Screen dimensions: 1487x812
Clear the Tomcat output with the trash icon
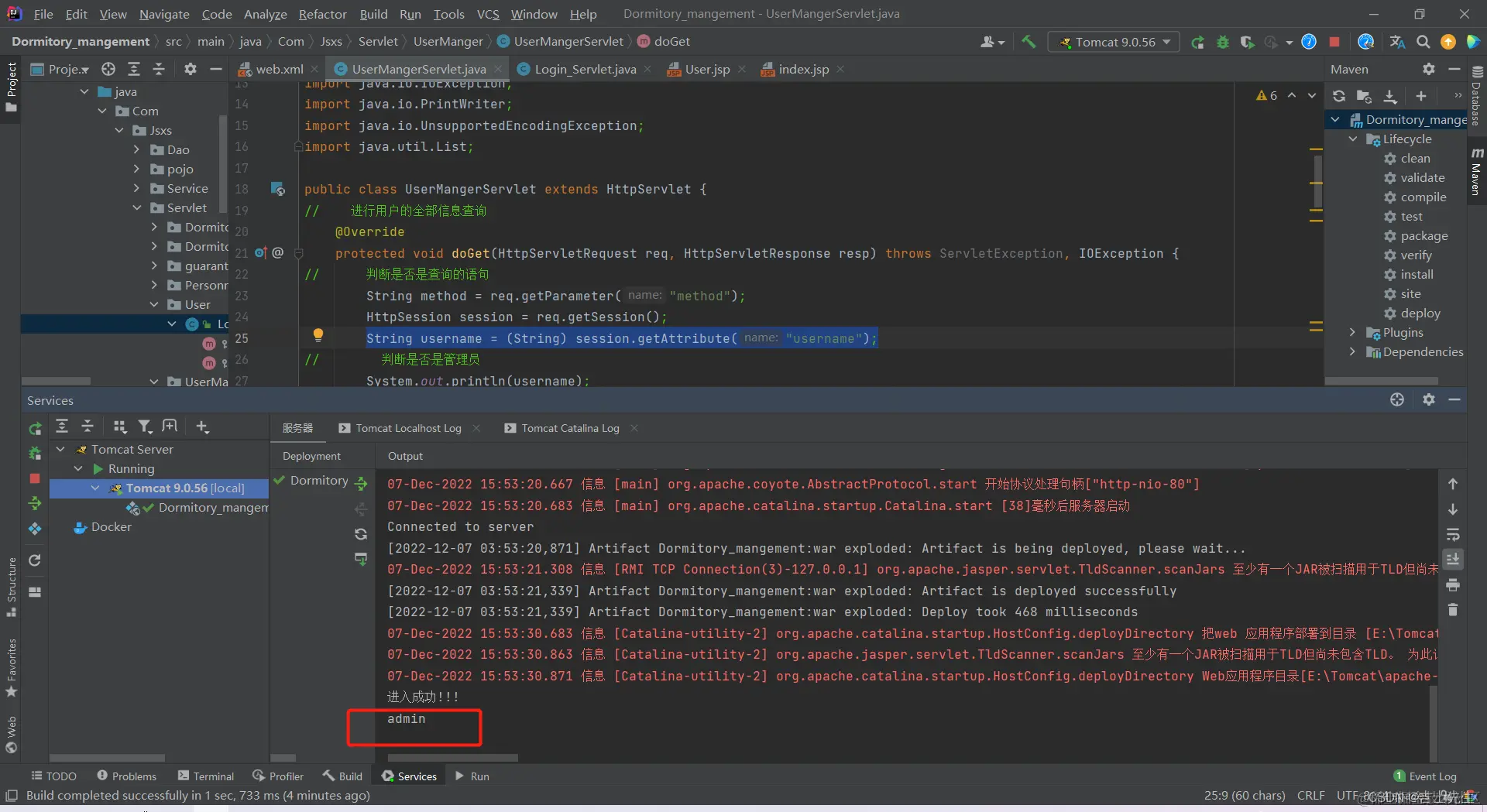[x=1453, y=610]
